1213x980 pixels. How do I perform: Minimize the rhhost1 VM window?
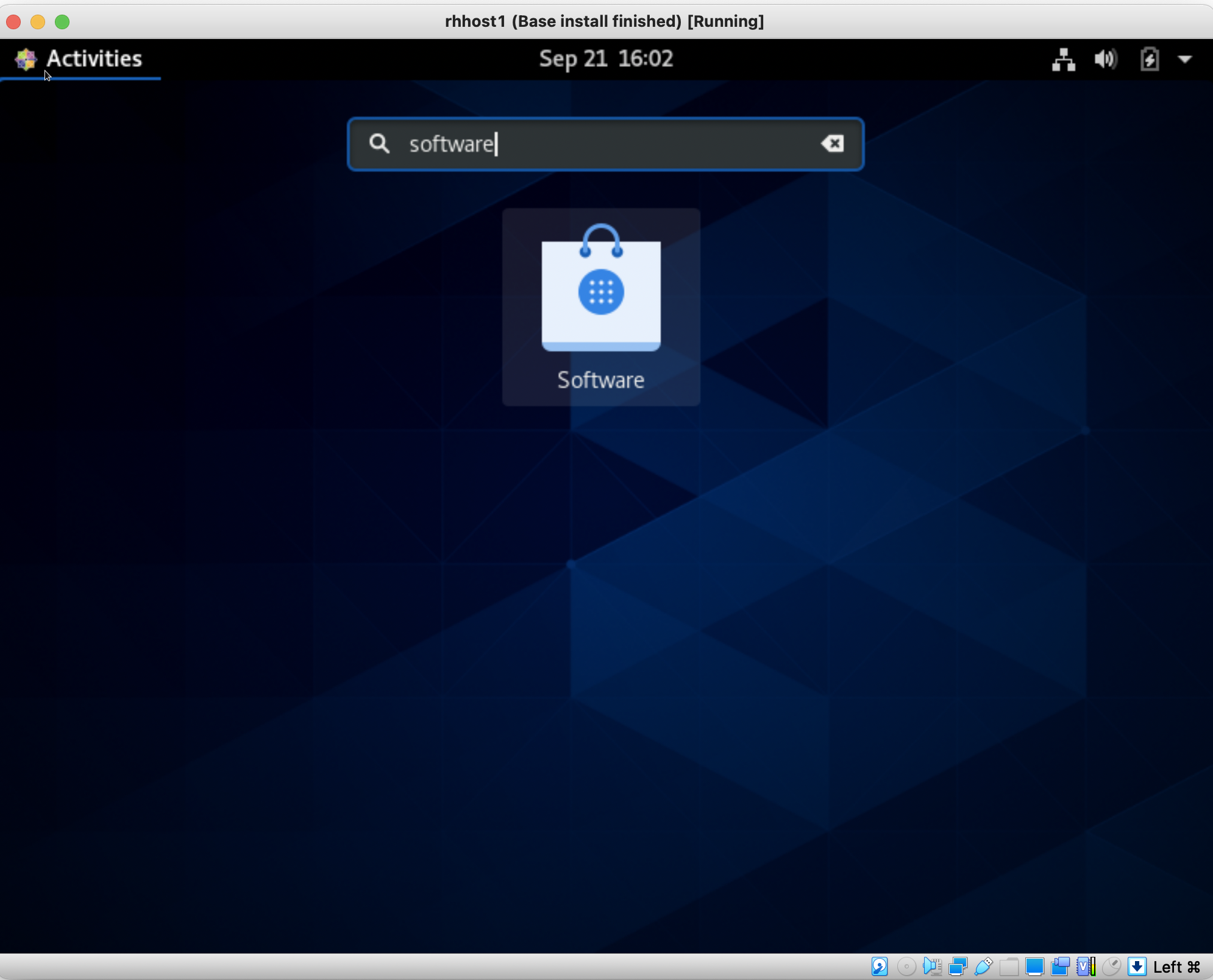(x=38, y=22)
